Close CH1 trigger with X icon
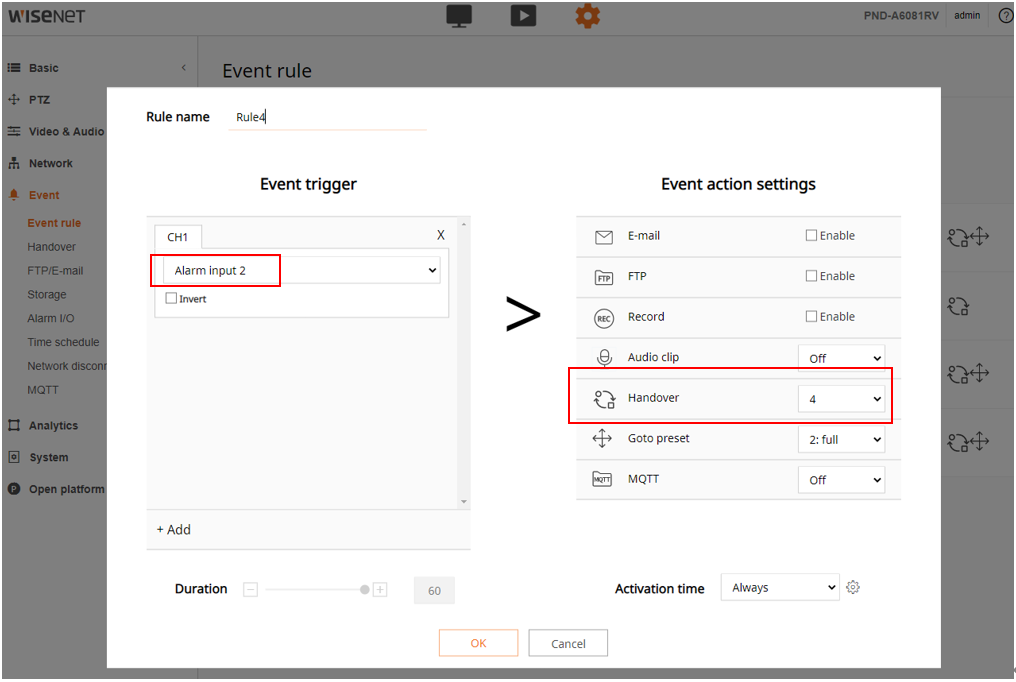The width and height of the screenshot is (1016, 682). coord(441,235)
